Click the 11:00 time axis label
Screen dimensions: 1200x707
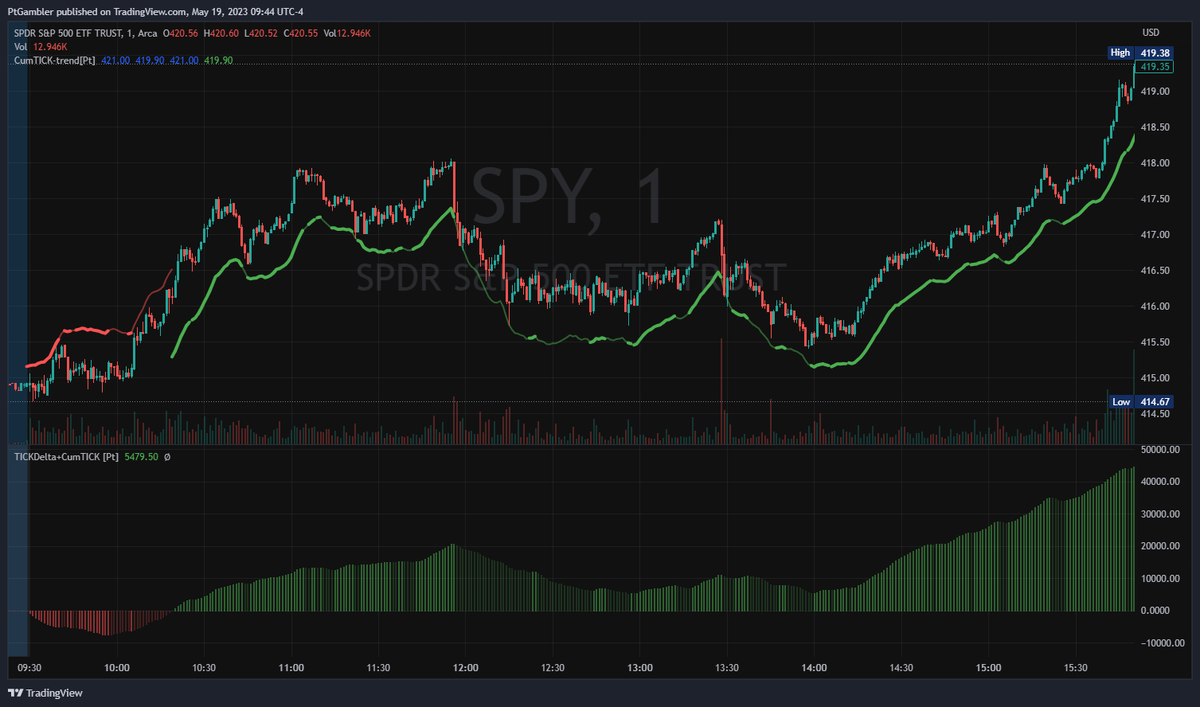pos(291,667)
